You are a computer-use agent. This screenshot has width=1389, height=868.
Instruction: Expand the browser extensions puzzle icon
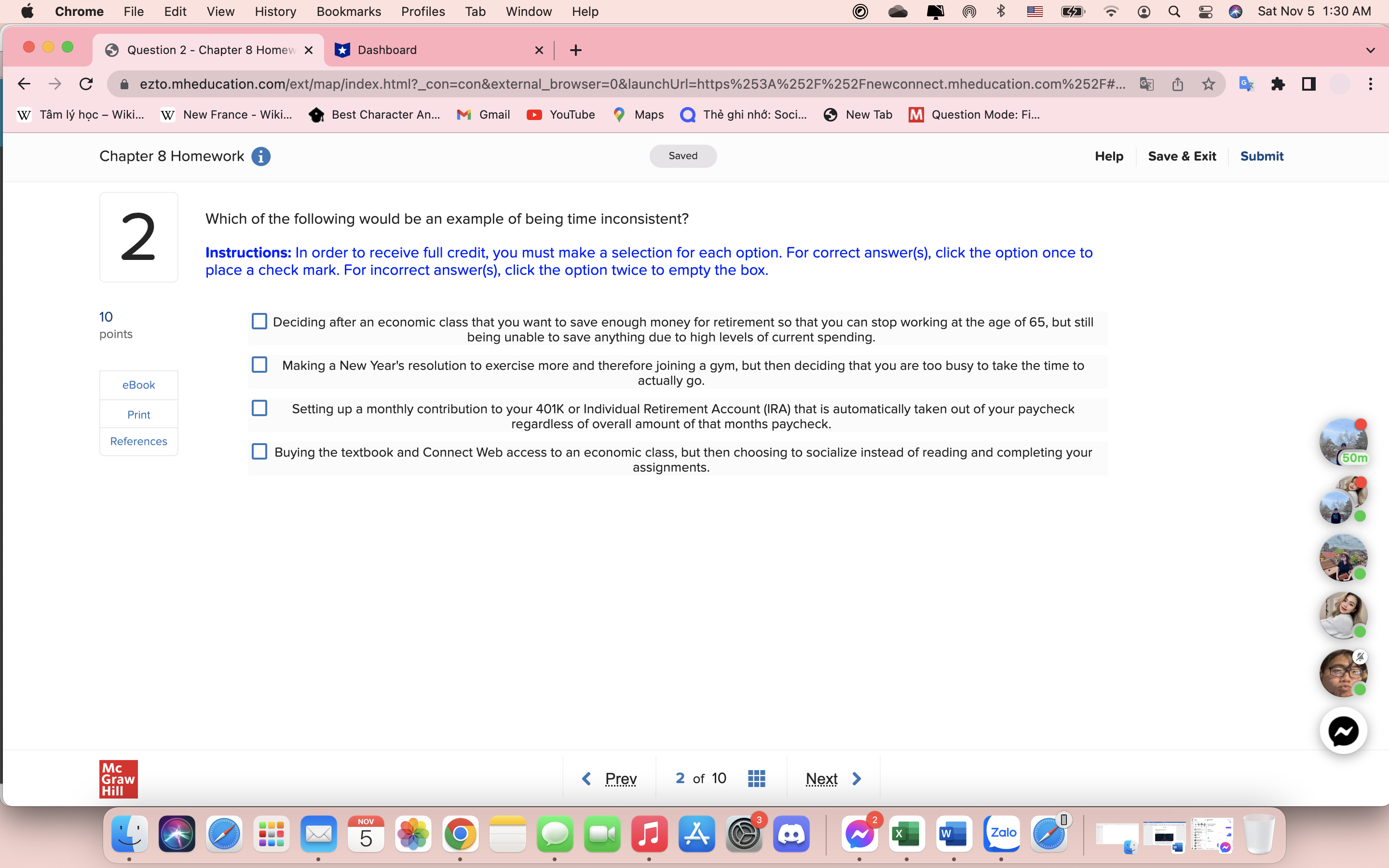point(1278,84)
